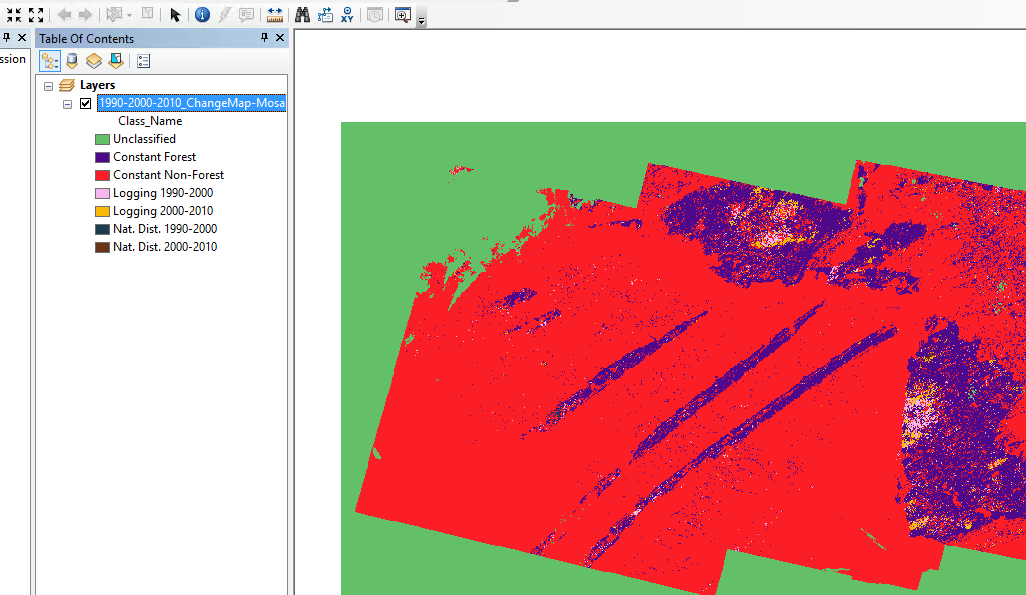Open the Find binoculars tool
The image size is (1026, 595).
[302, 15]
